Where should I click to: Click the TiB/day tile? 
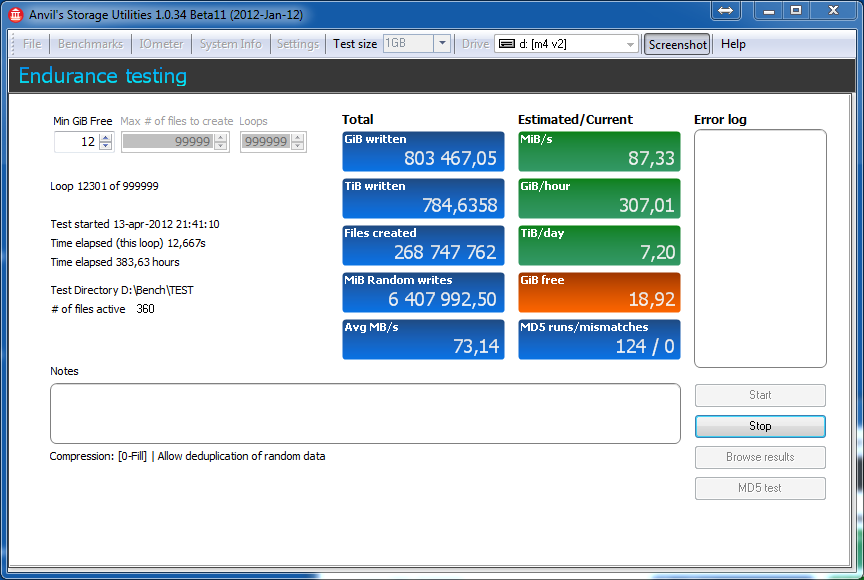click(x=599, y=245)
